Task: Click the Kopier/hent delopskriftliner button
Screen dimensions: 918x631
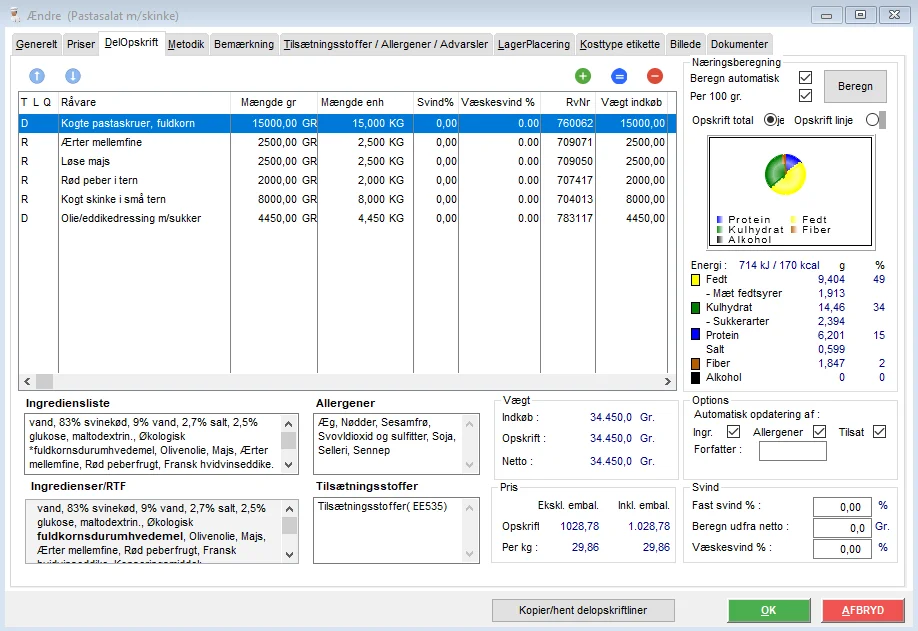Action: pos(583,610)
